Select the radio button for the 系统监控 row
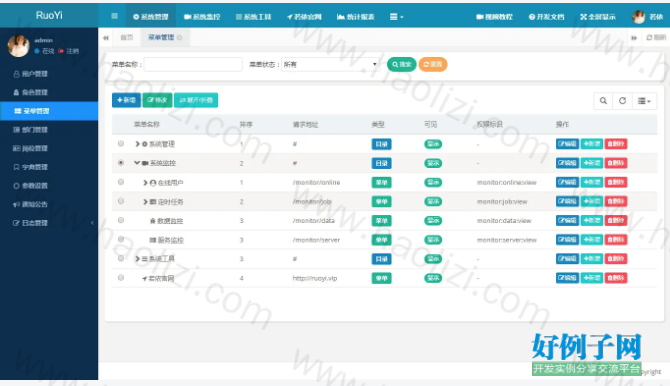Viewport: 670px width, 386px height. tap(121, 163)
